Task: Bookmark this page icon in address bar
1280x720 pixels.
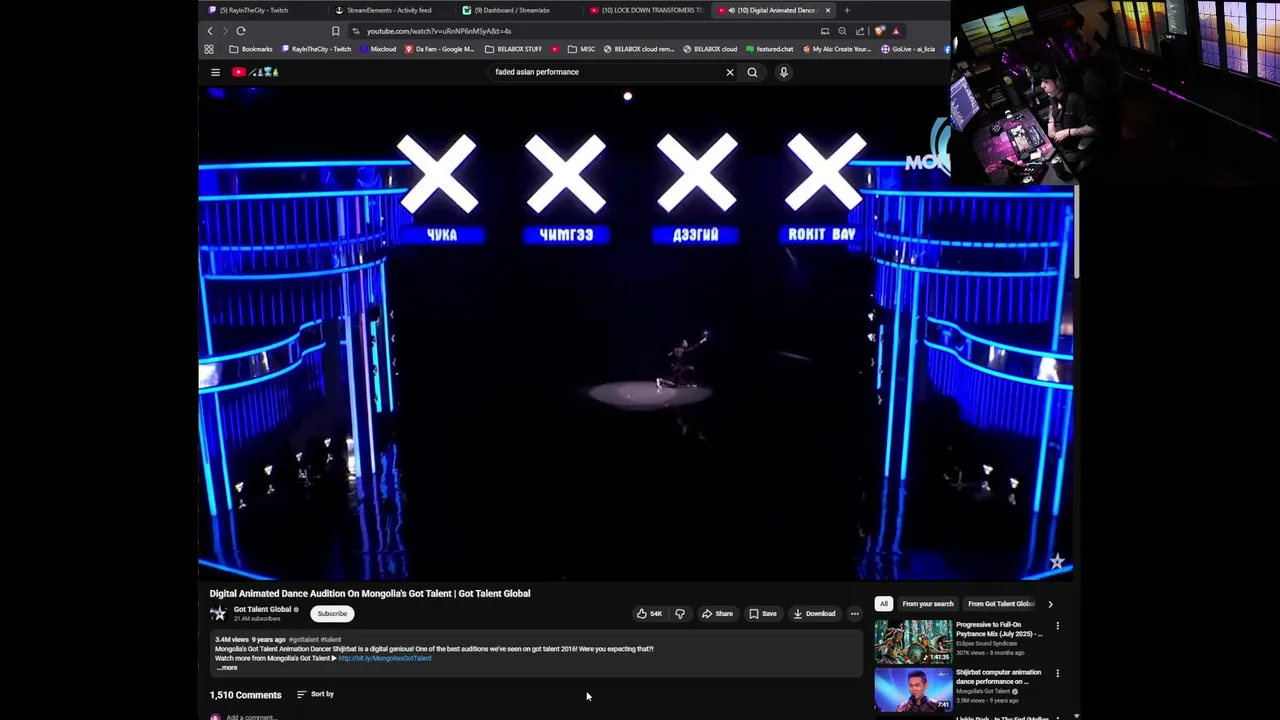Action: (336, 31)
